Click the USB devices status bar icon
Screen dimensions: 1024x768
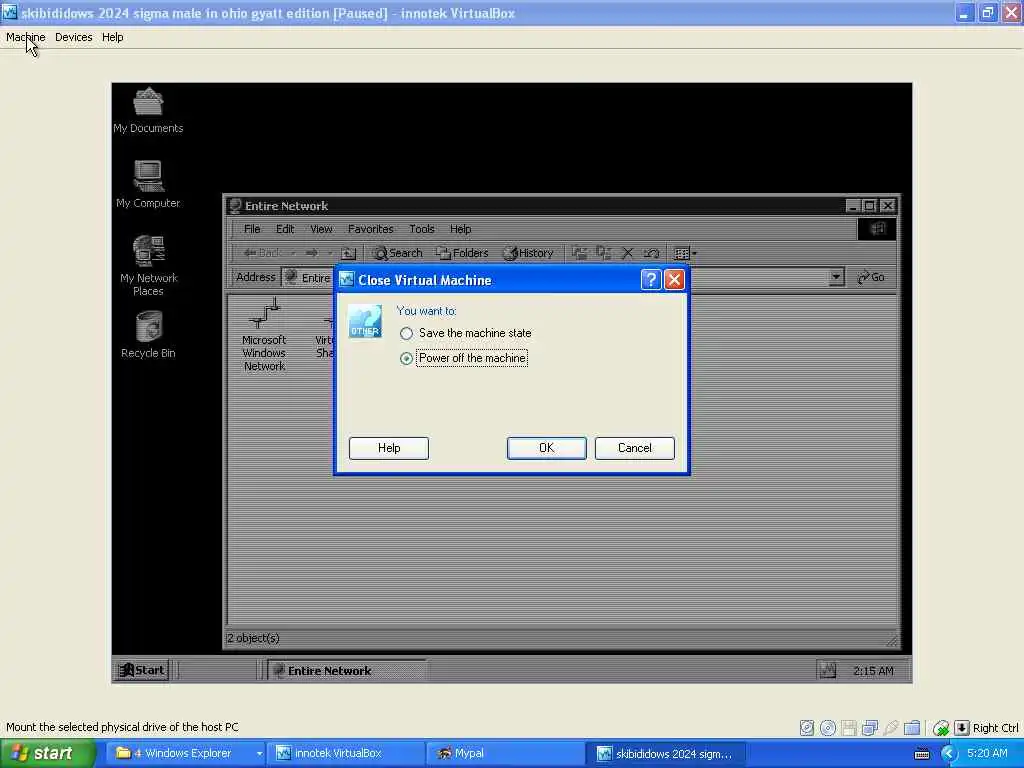891,728
